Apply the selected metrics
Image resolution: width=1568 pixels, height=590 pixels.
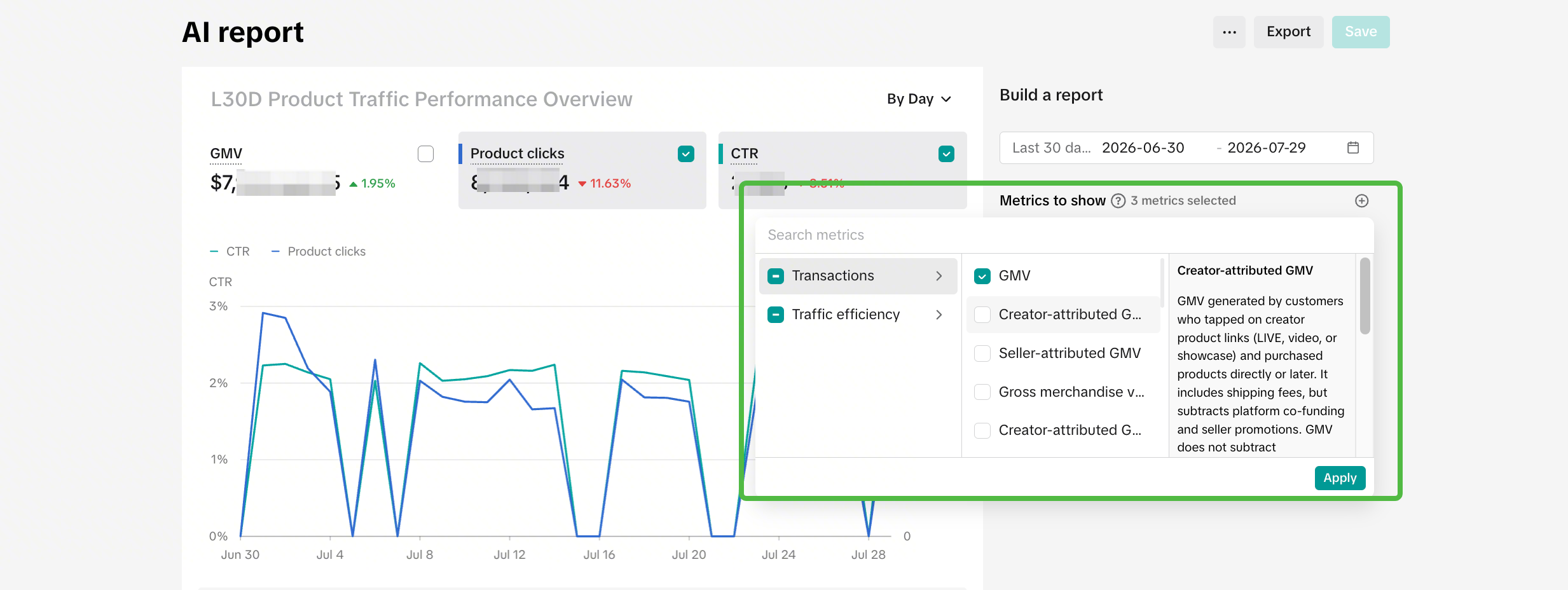point(1340,478)
